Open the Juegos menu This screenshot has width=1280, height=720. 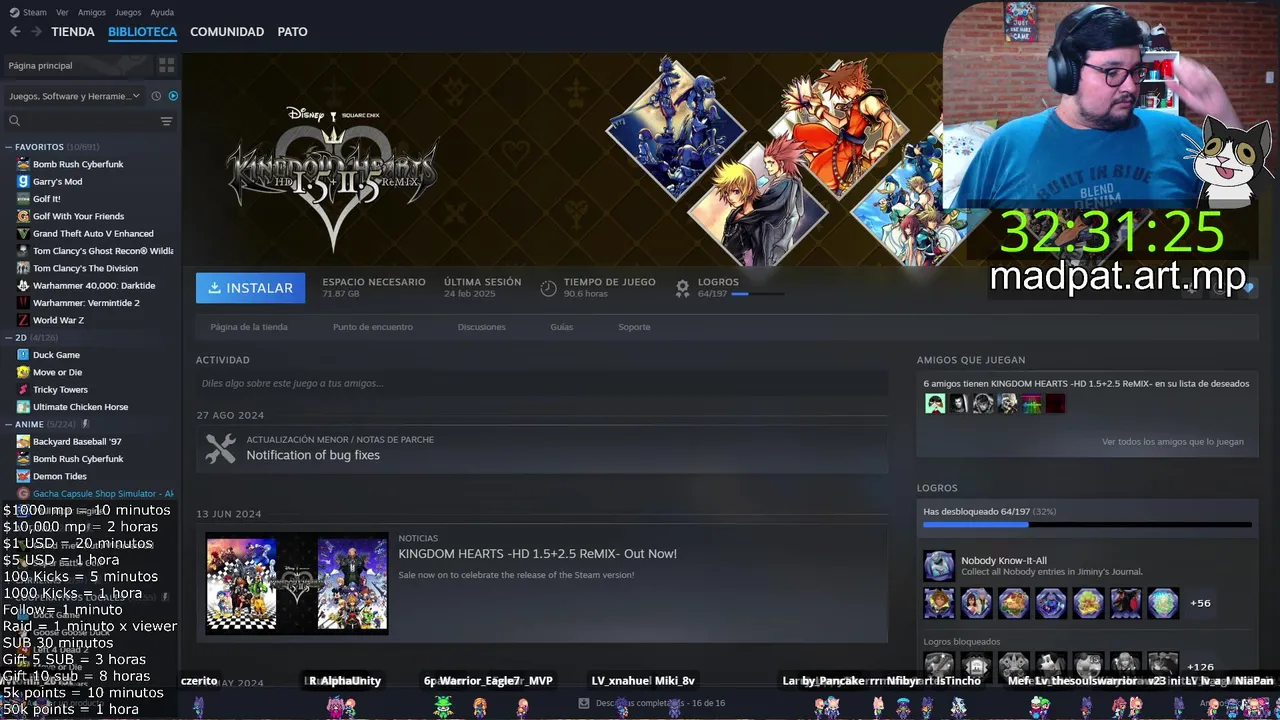click(x=128, y=13)
